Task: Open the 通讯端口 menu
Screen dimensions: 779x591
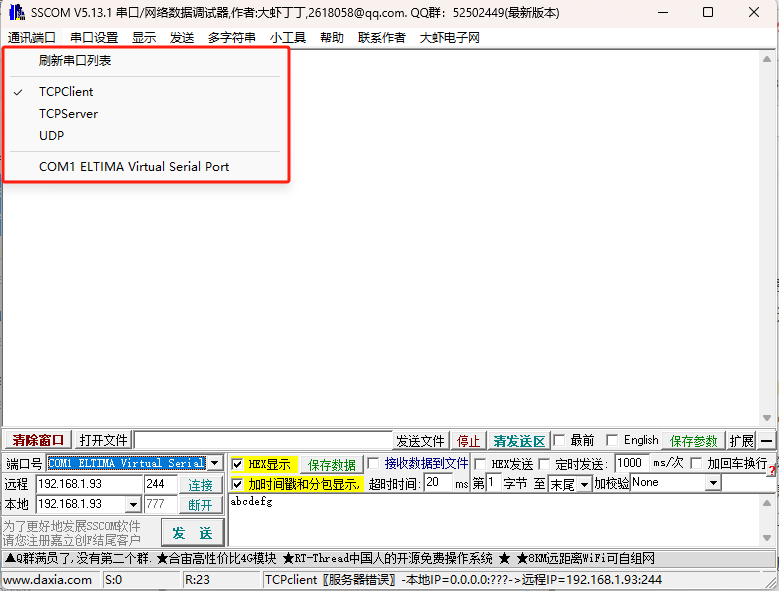Action: 31,38
